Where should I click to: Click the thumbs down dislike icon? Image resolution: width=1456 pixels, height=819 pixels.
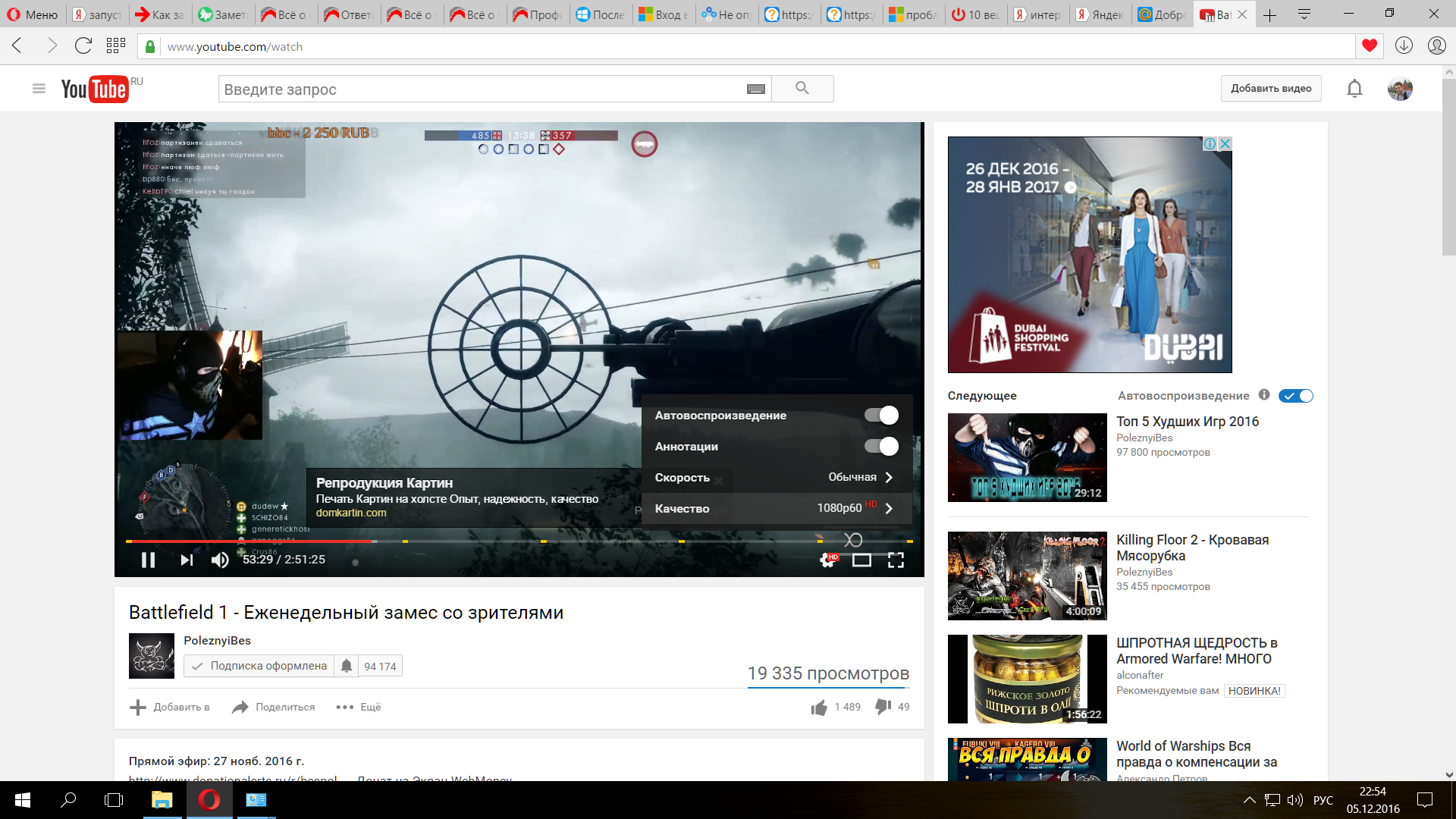click(x=883, y=707)
